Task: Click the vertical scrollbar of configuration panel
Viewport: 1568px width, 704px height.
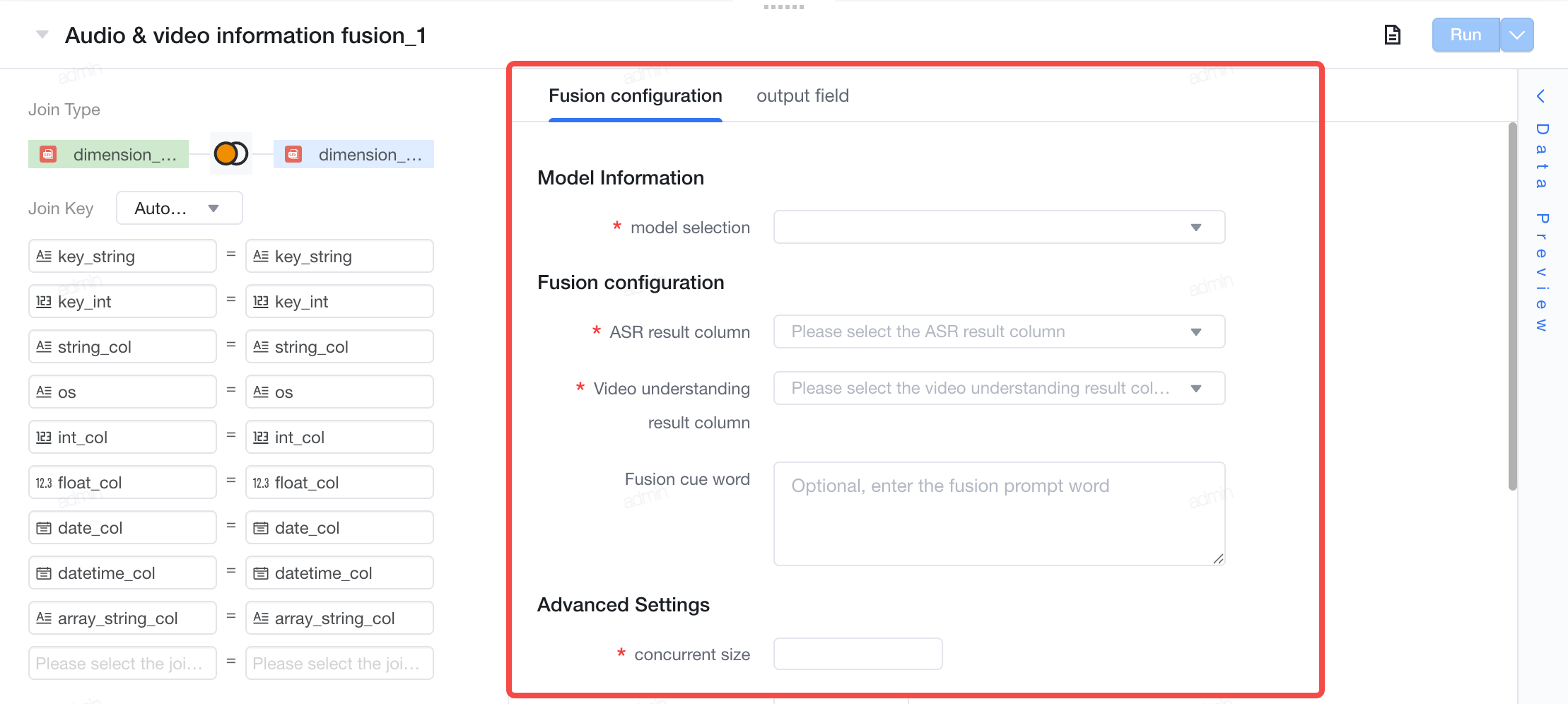Action: pos(1512,305)
